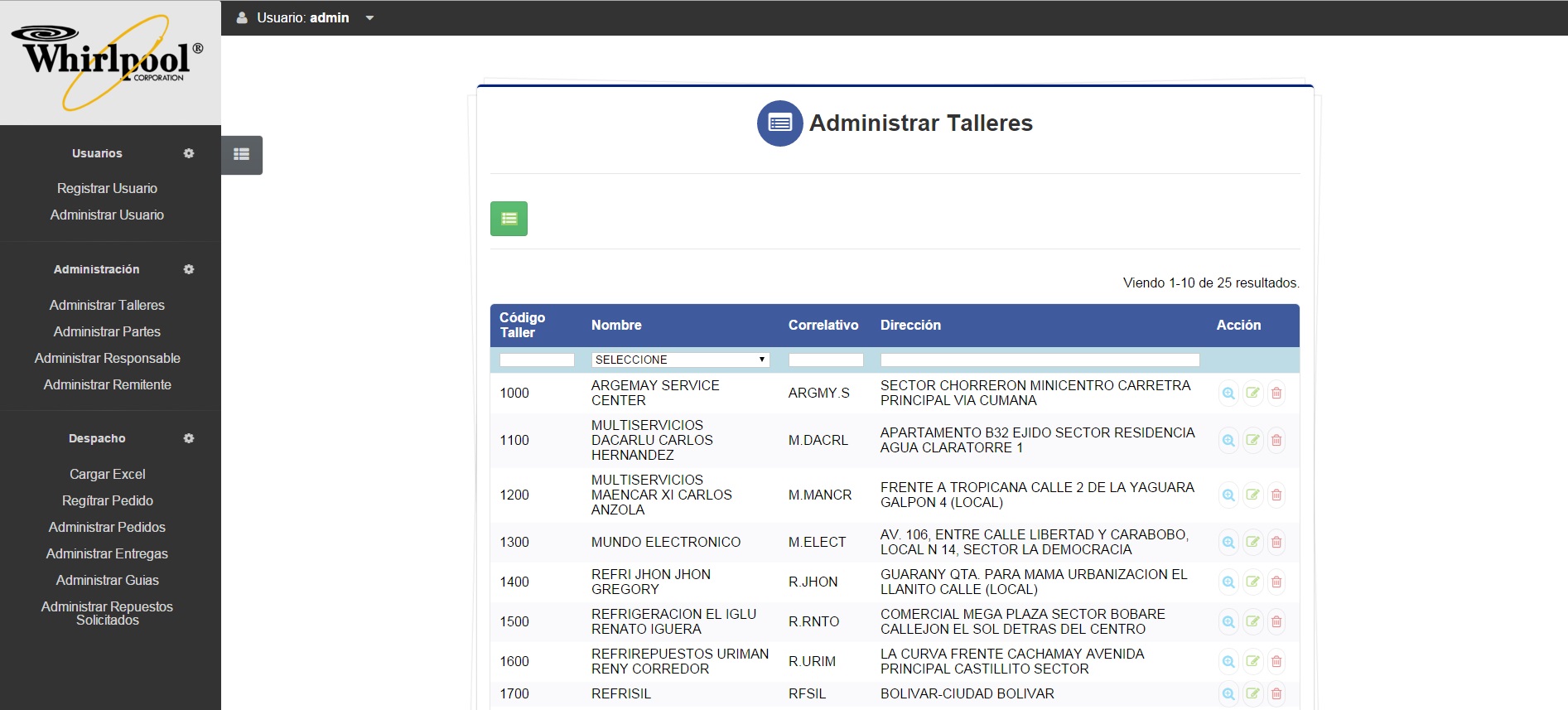The image size is (1568, 710).
Task: Click the Usuarios gear icon
Action: click(189, 153)
